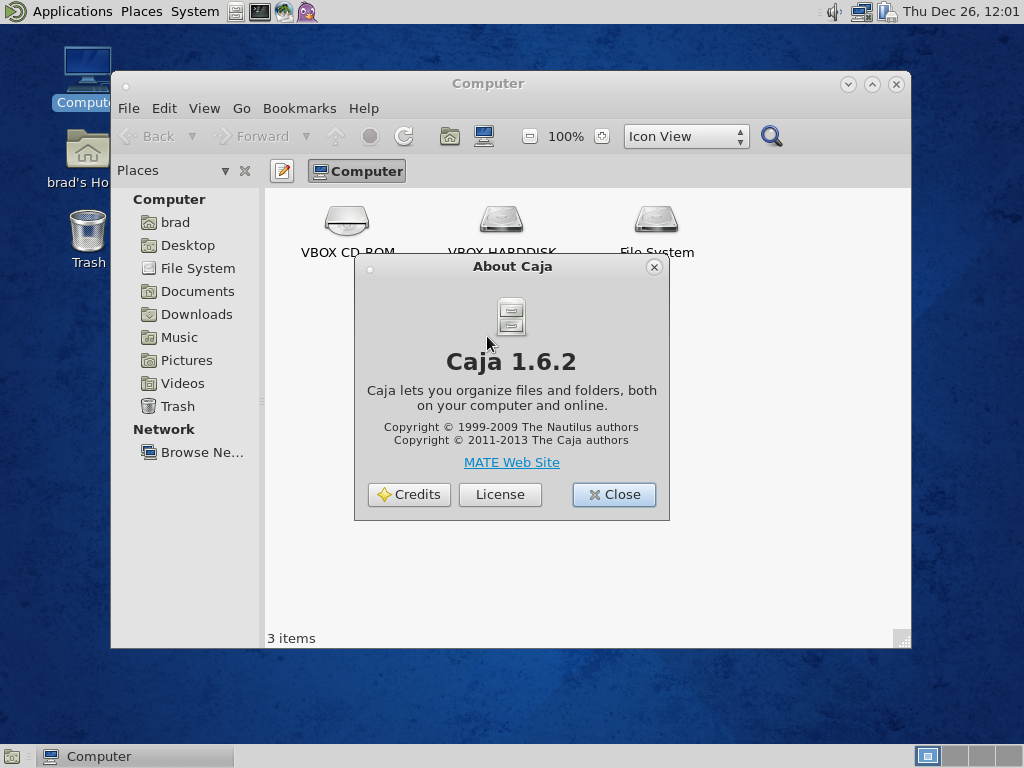The image size is (1024, 768).
Task: Open the Home folder toolbar icon
Action: [x=449, y=136]
